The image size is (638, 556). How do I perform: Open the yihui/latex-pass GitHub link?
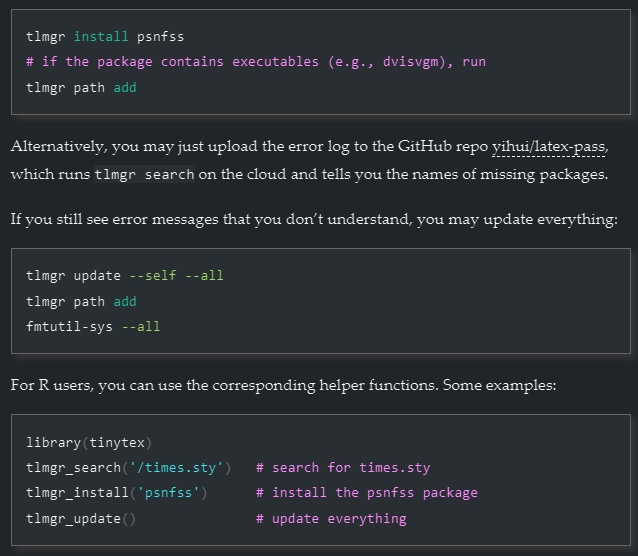(x=549, y=147)
